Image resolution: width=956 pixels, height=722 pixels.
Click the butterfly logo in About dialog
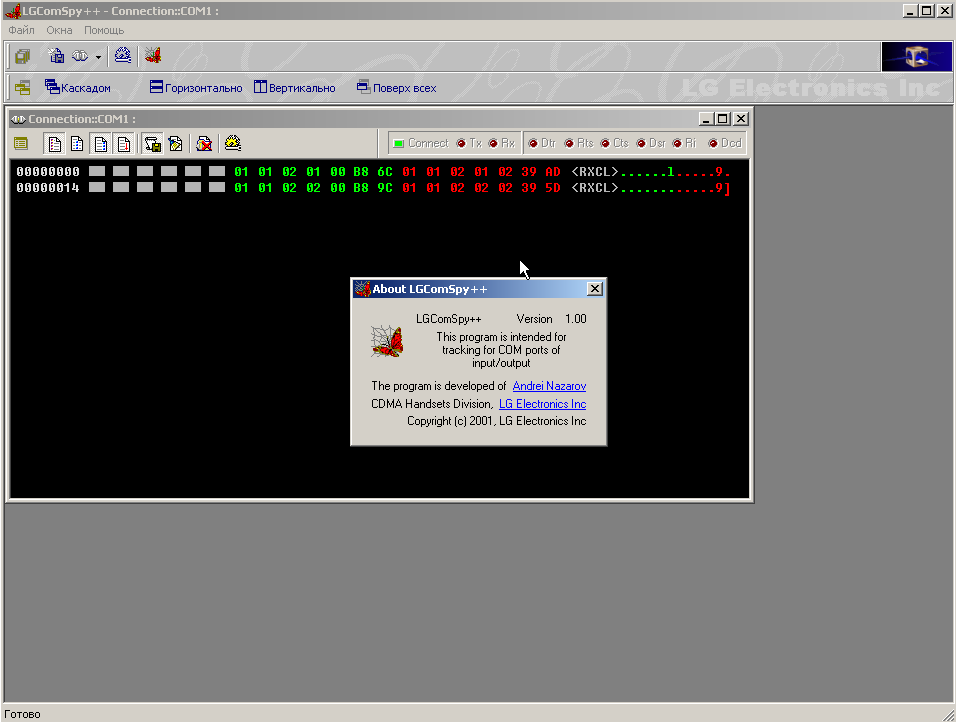[387, 341]
